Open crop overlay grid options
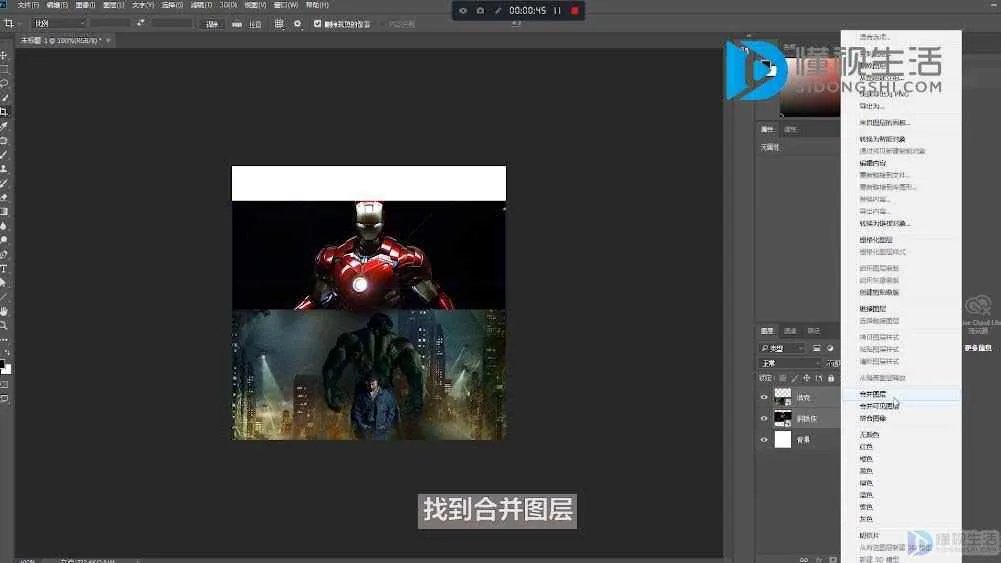1001x563 pixels. point(279,24)
